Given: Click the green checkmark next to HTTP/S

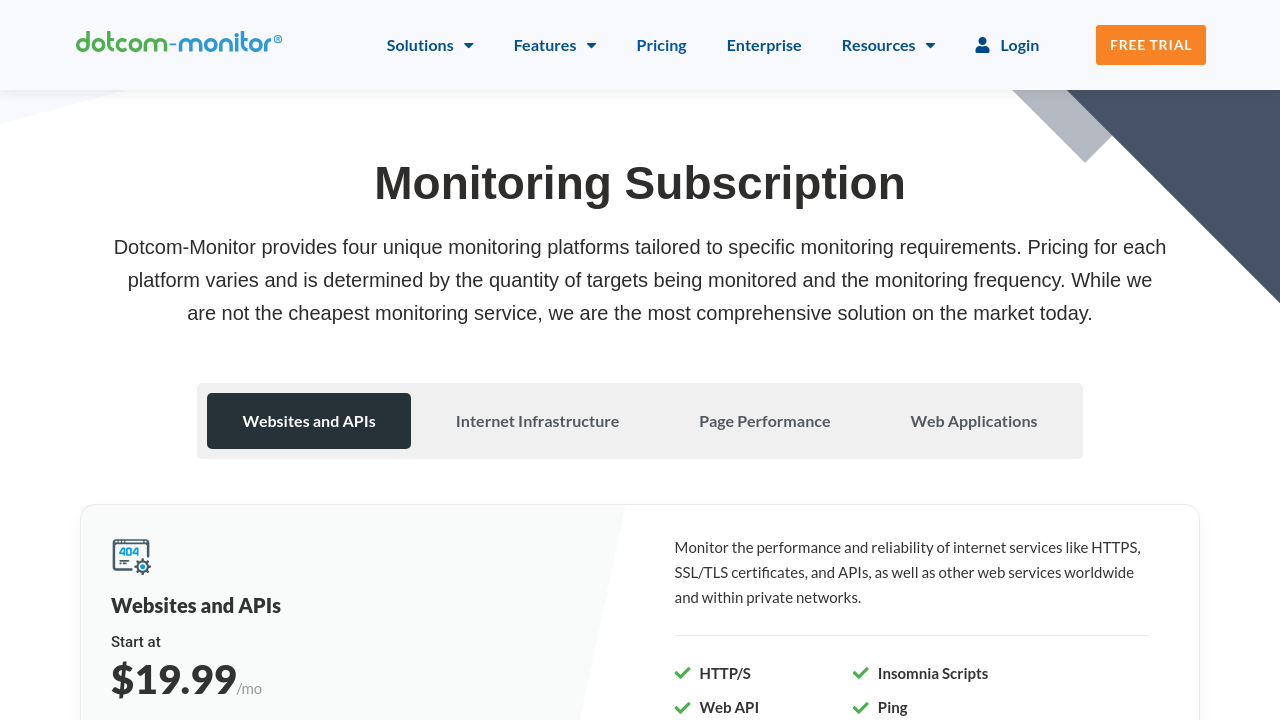Looking at the screenshot, I should (683, 673).
